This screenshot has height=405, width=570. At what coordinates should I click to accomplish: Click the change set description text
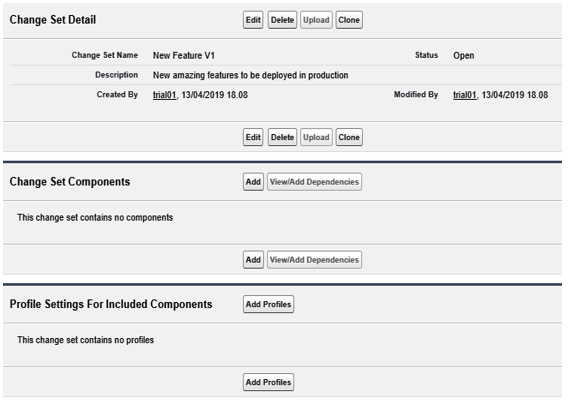[x=250, y=75]
